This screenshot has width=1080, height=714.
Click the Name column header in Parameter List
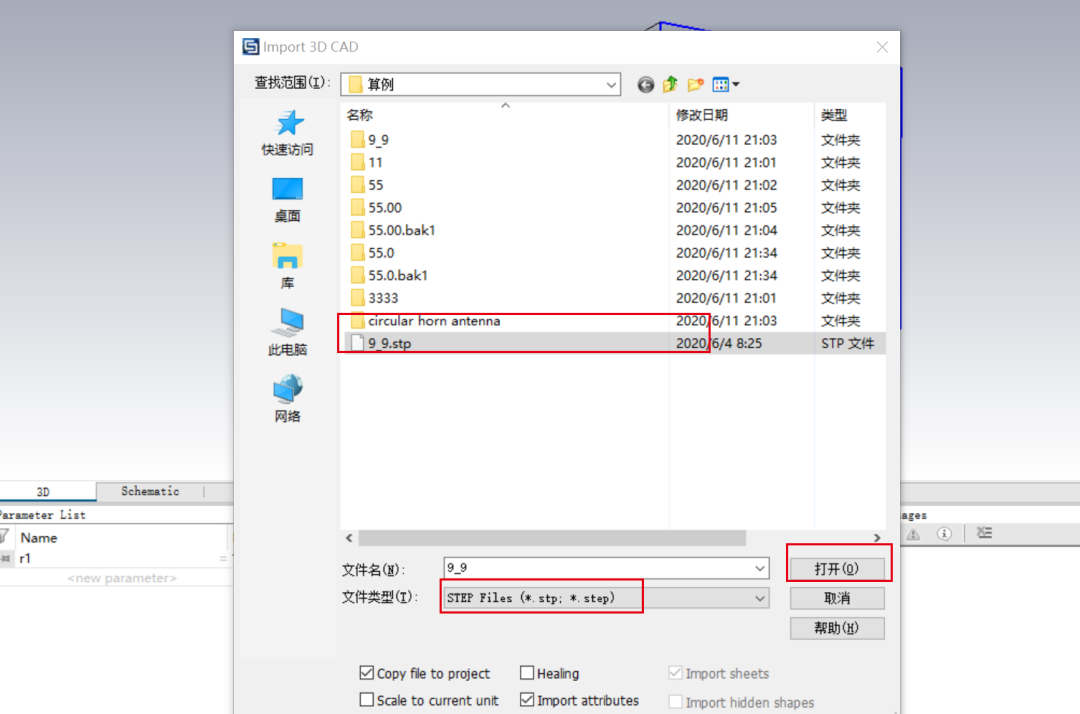tap(39, 538)
